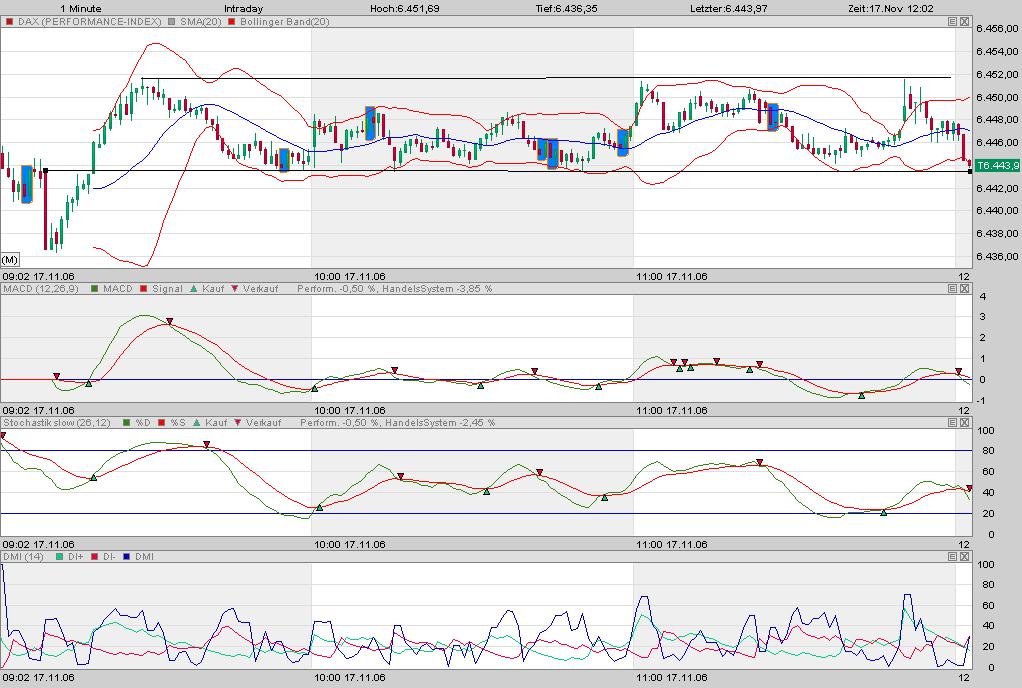This screenshot has width=1022, height=688.
Task: Click the red Signal legend swatch
Action: [144, 289]
